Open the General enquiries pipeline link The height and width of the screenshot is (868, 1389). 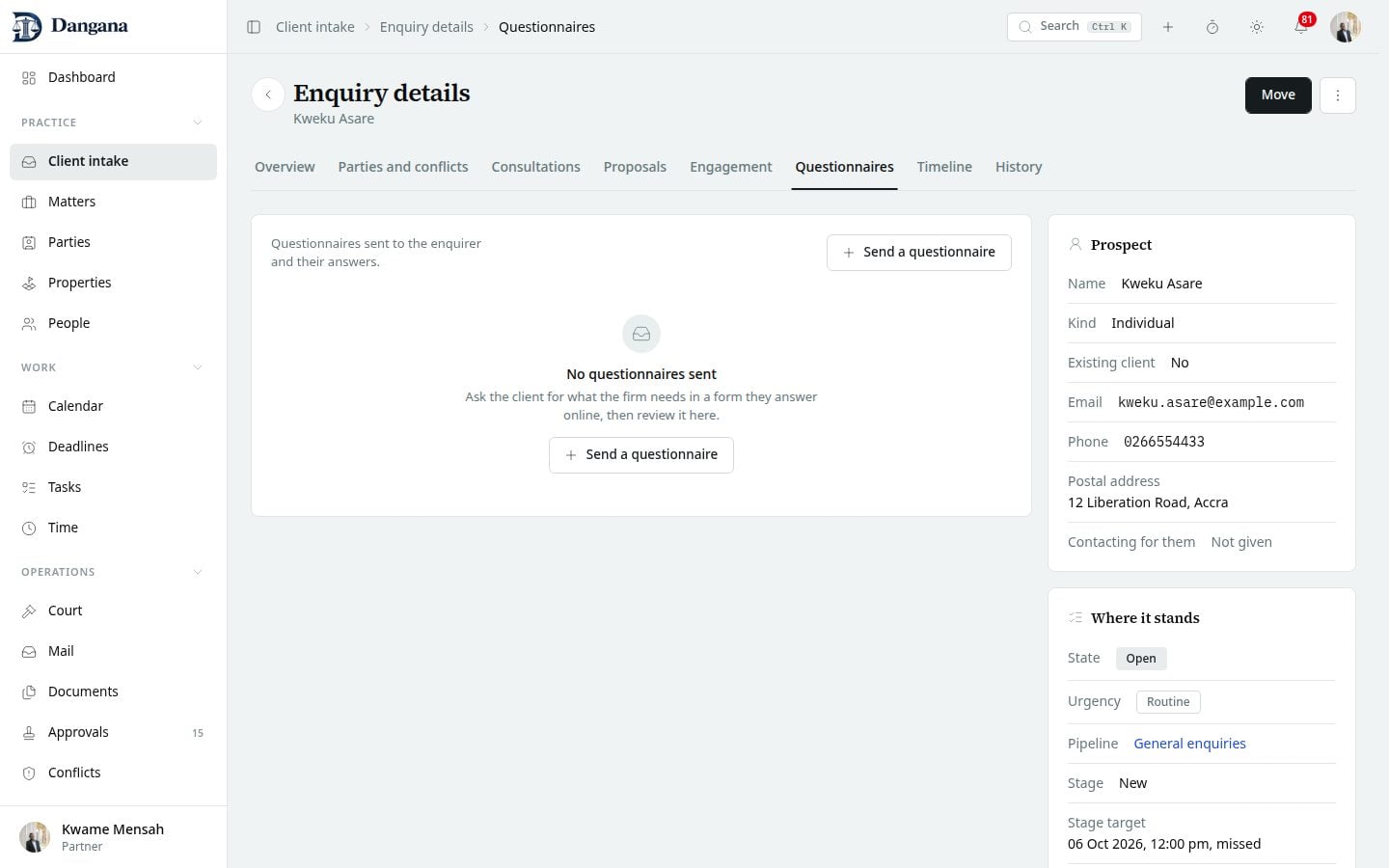(1189, 744)
